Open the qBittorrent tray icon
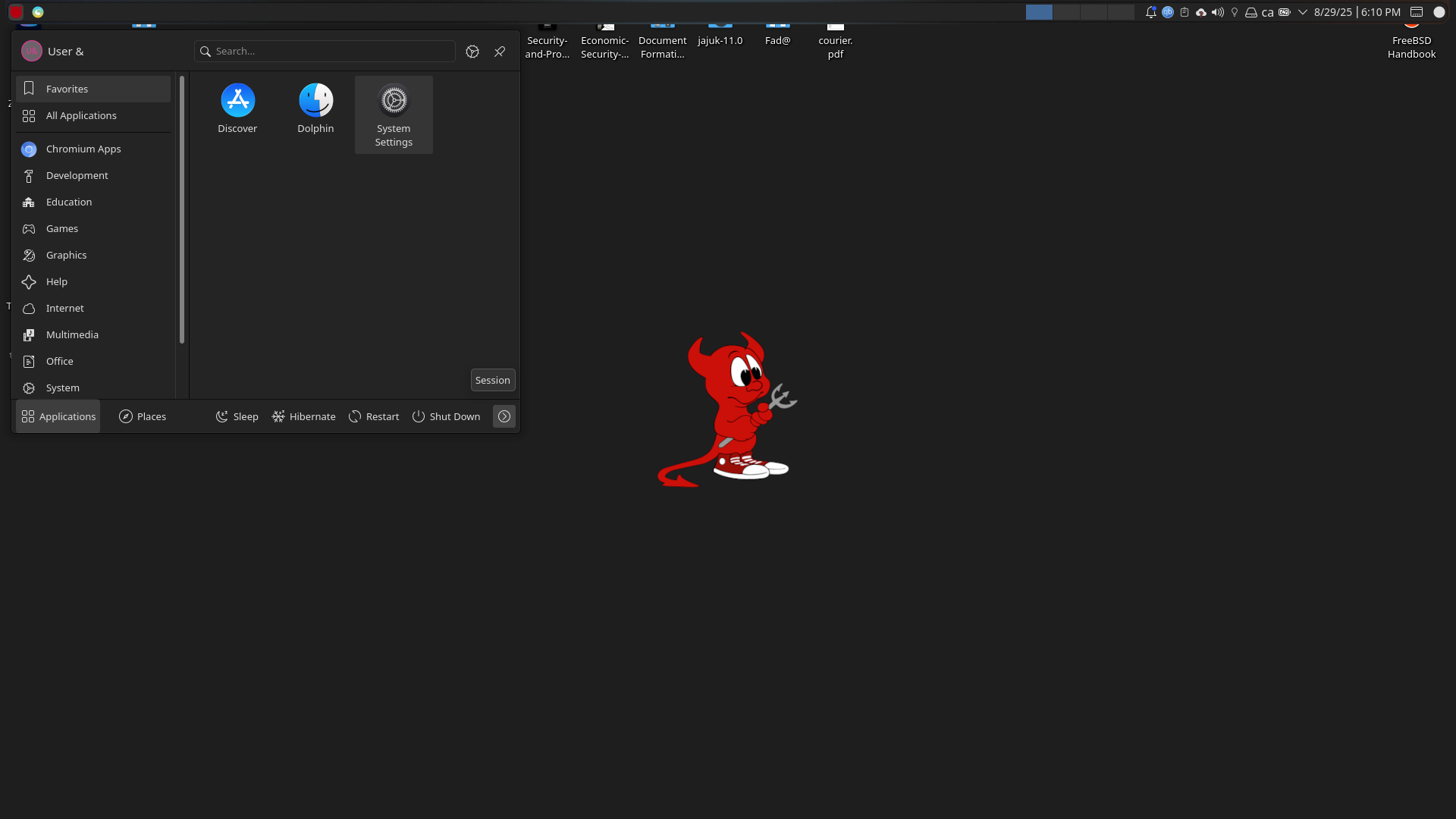The image size is (1456, 819). pyautogui.click(x=1168, y=12)
